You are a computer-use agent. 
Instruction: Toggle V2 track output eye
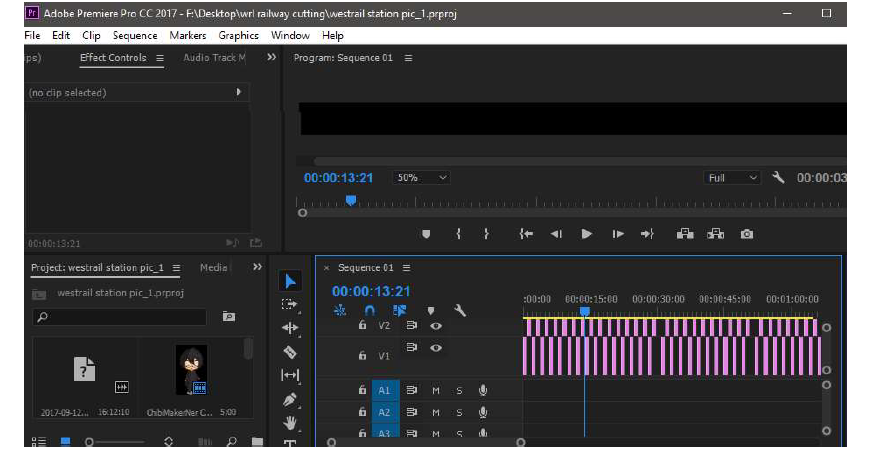[436, 326]
